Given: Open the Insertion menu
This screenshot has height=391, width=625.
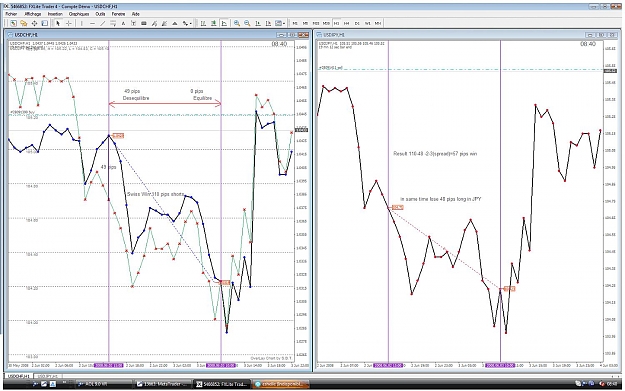Looking at the screenshot, I should pyautogui.click(x=55, y=14).
